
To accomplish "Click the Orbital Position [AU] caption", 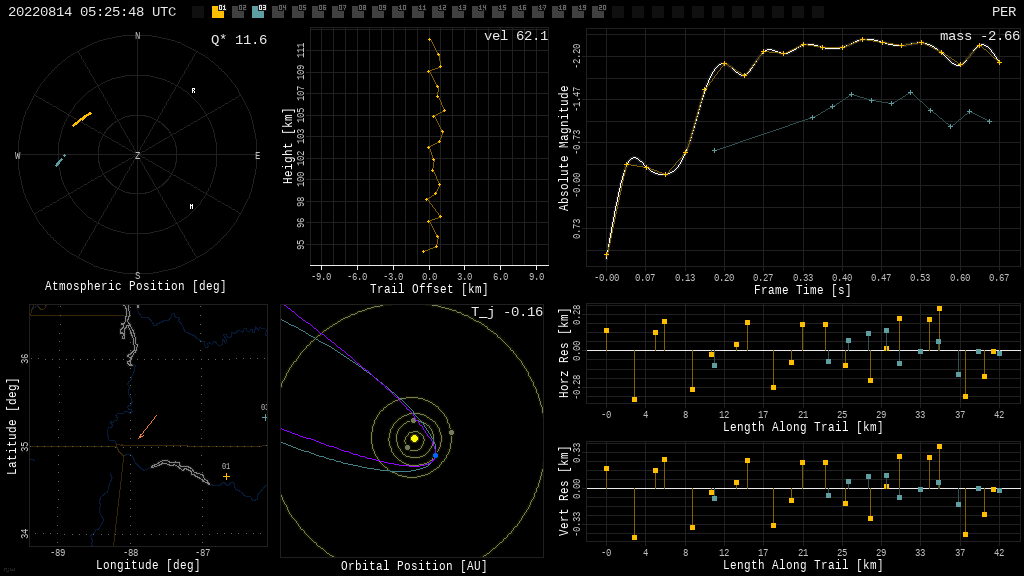I will coord(414,566).
